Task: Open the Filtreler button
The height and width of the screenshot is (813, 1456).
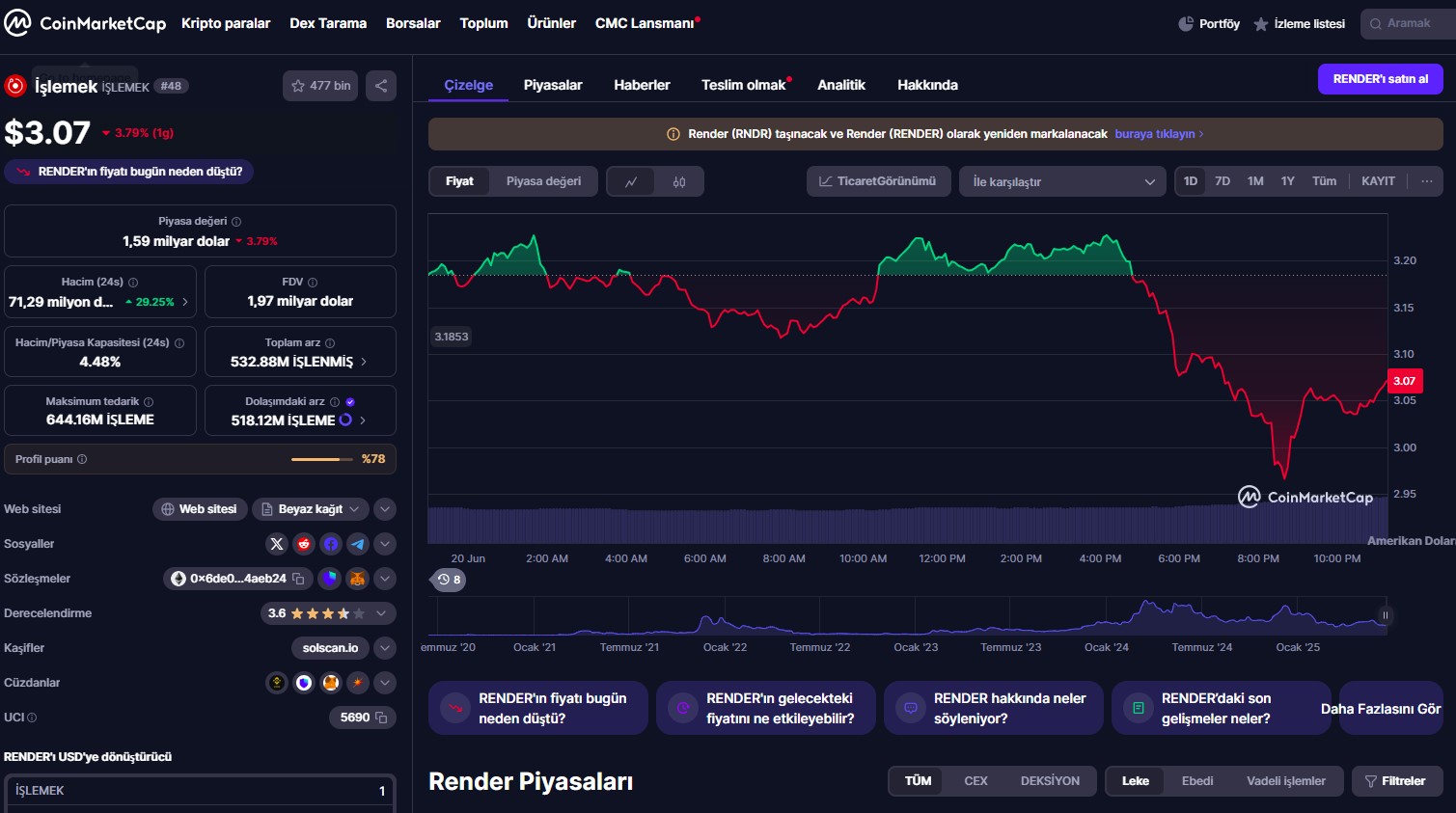Action: 1397,781
